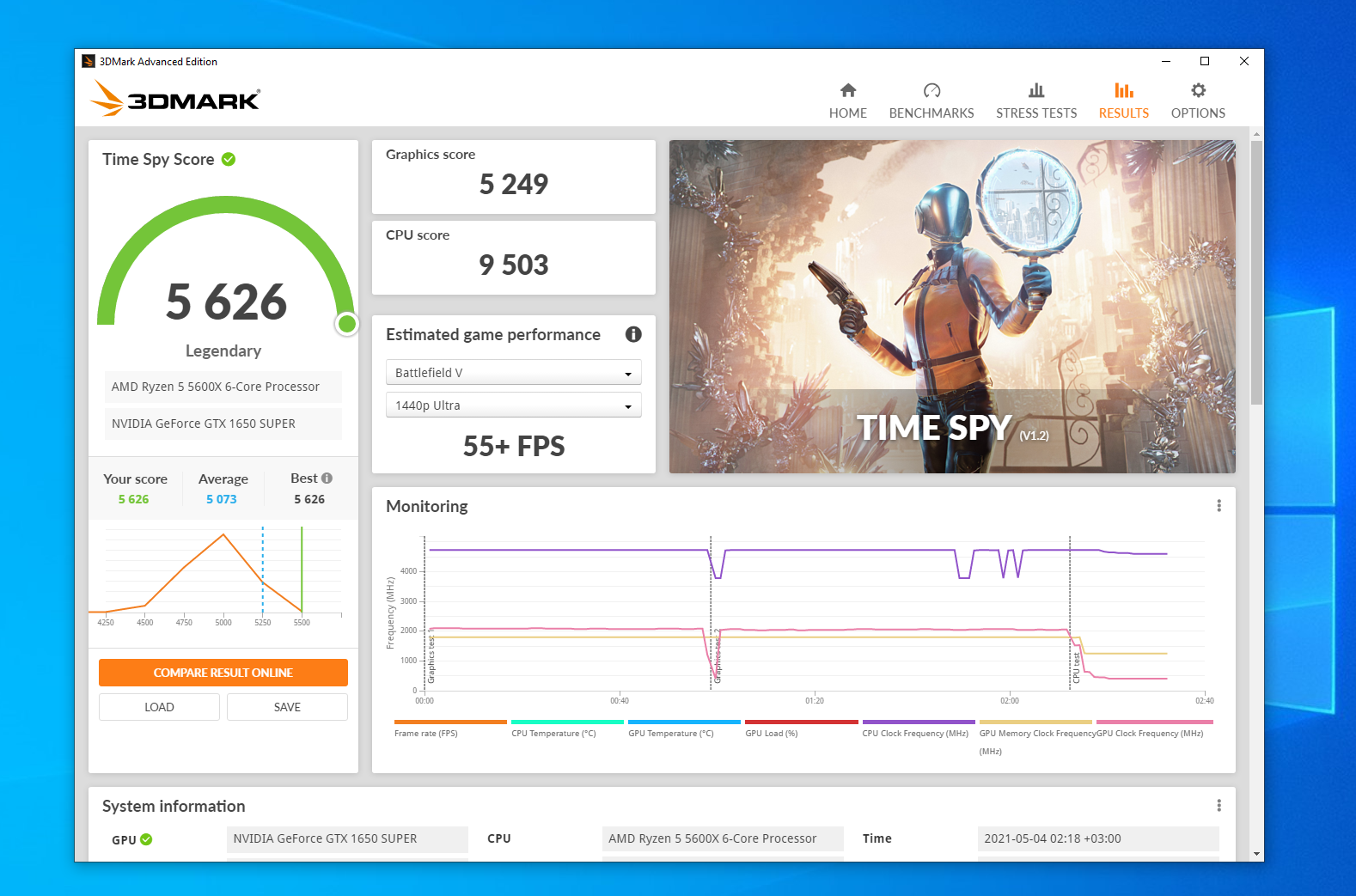Click the Average score 5 073
Viewport: 1356px width, 896px height.
coord(221,499)
